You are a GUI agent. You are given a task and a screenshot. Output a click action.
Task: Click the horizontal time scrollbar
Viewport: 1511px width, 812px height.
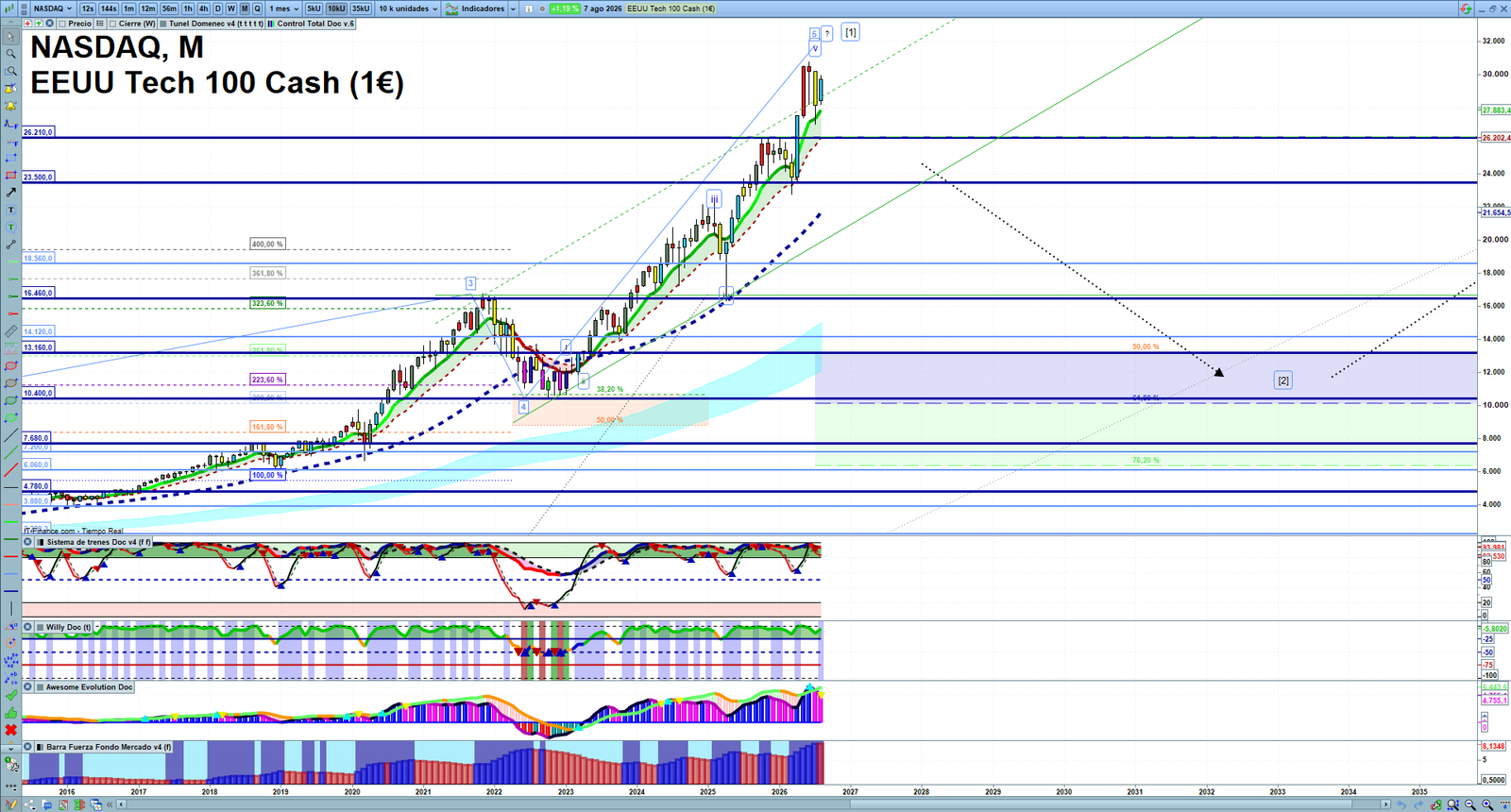pyautogui.click(x=754, y=804)
